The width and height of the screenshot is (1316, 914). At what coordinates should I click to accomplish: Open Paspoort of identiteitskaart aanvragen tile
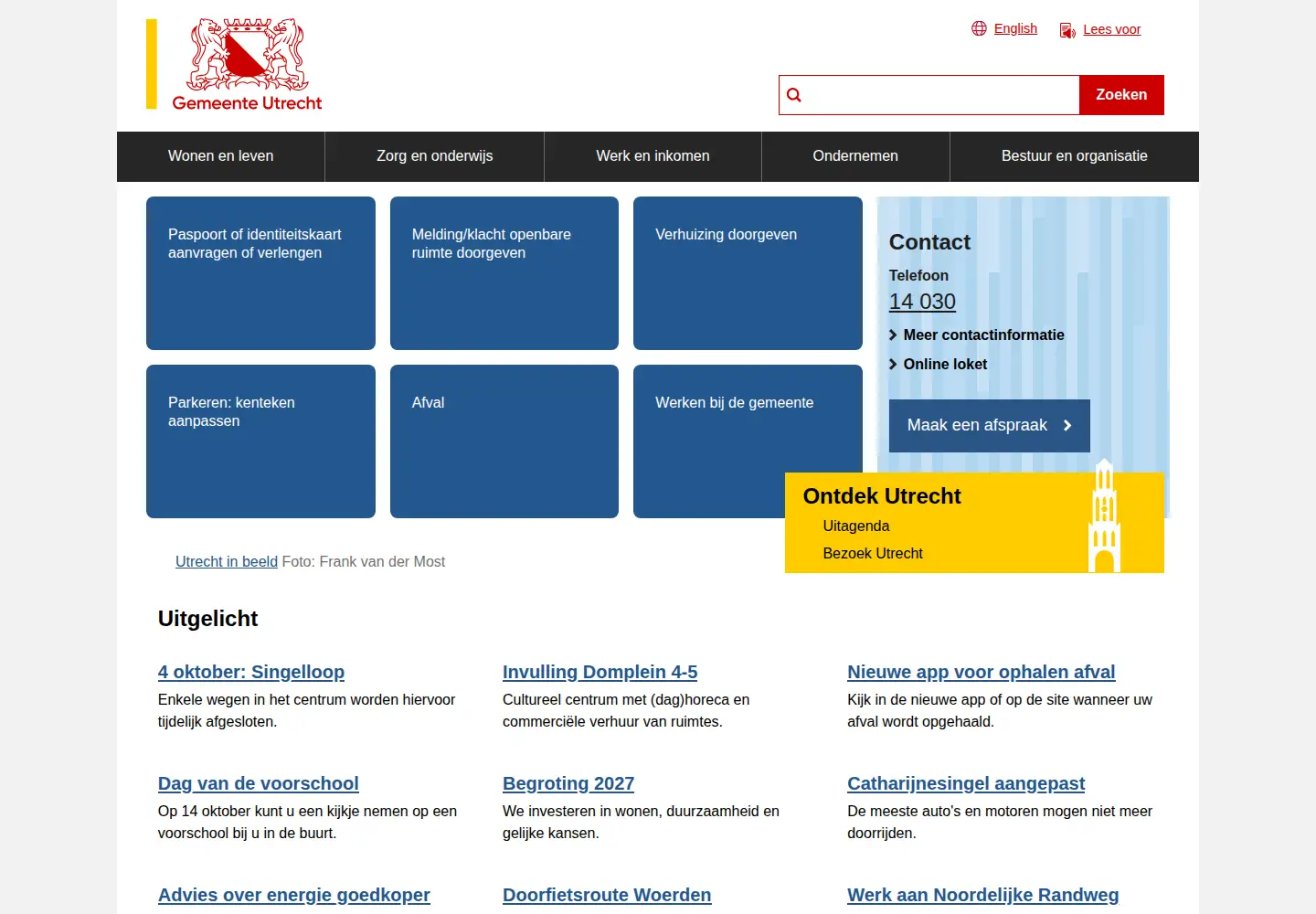(260, 273)
